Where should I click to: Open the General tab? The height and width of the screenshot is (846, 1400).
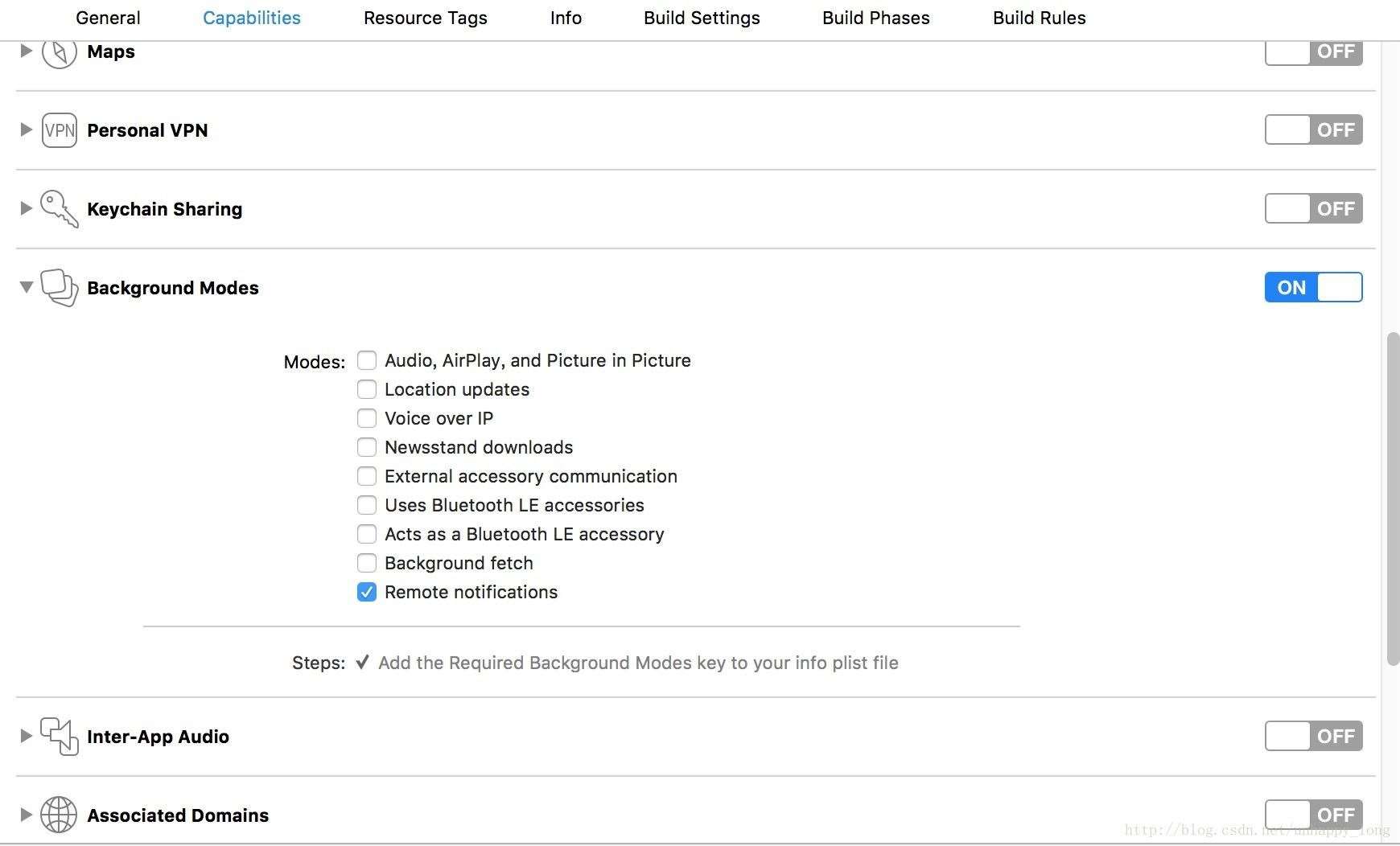[108, 18]
